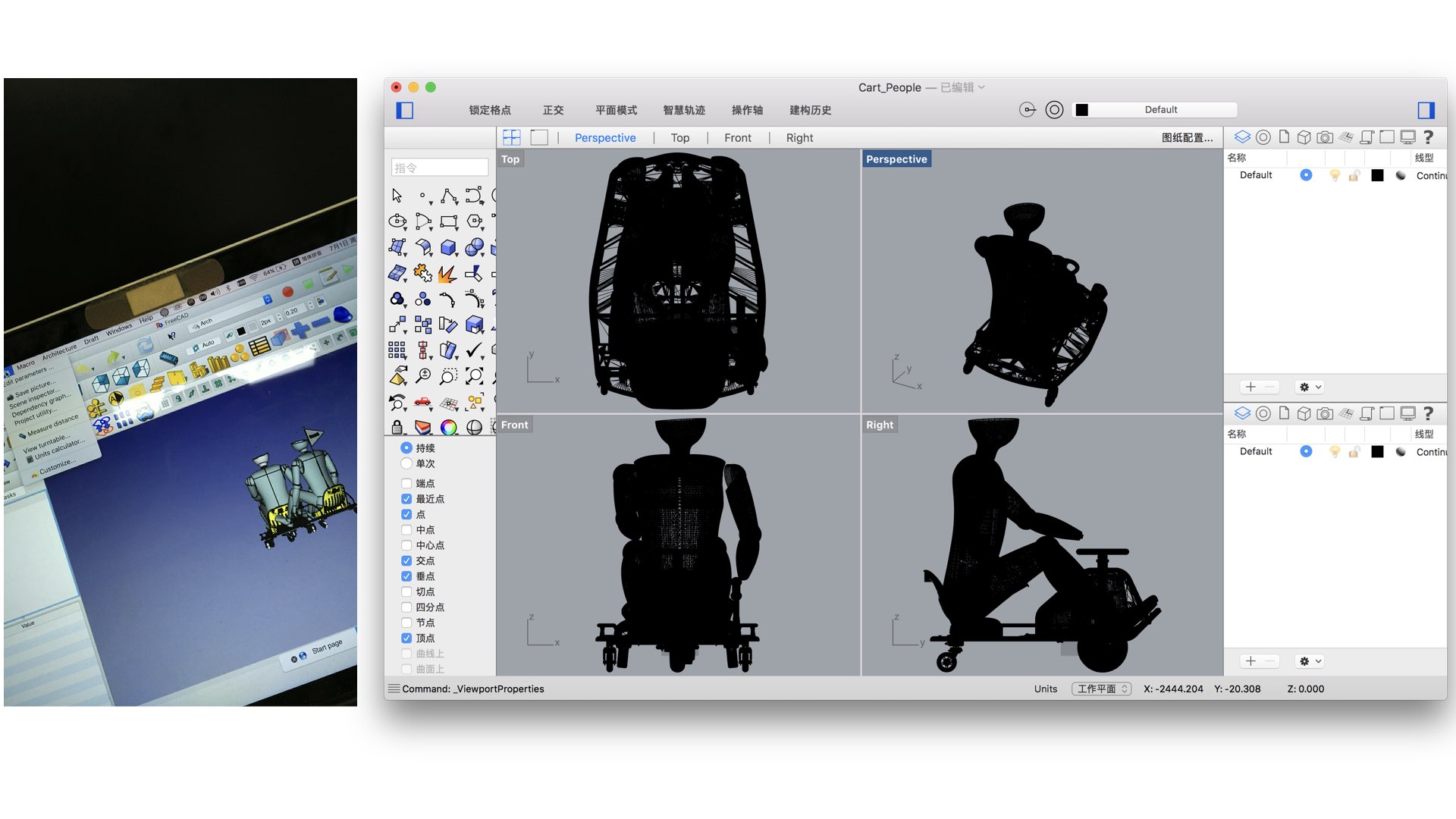The image size is (1456, 819).
Task: Switch to the Top viewport tab
Action: (x=680, y=137)
